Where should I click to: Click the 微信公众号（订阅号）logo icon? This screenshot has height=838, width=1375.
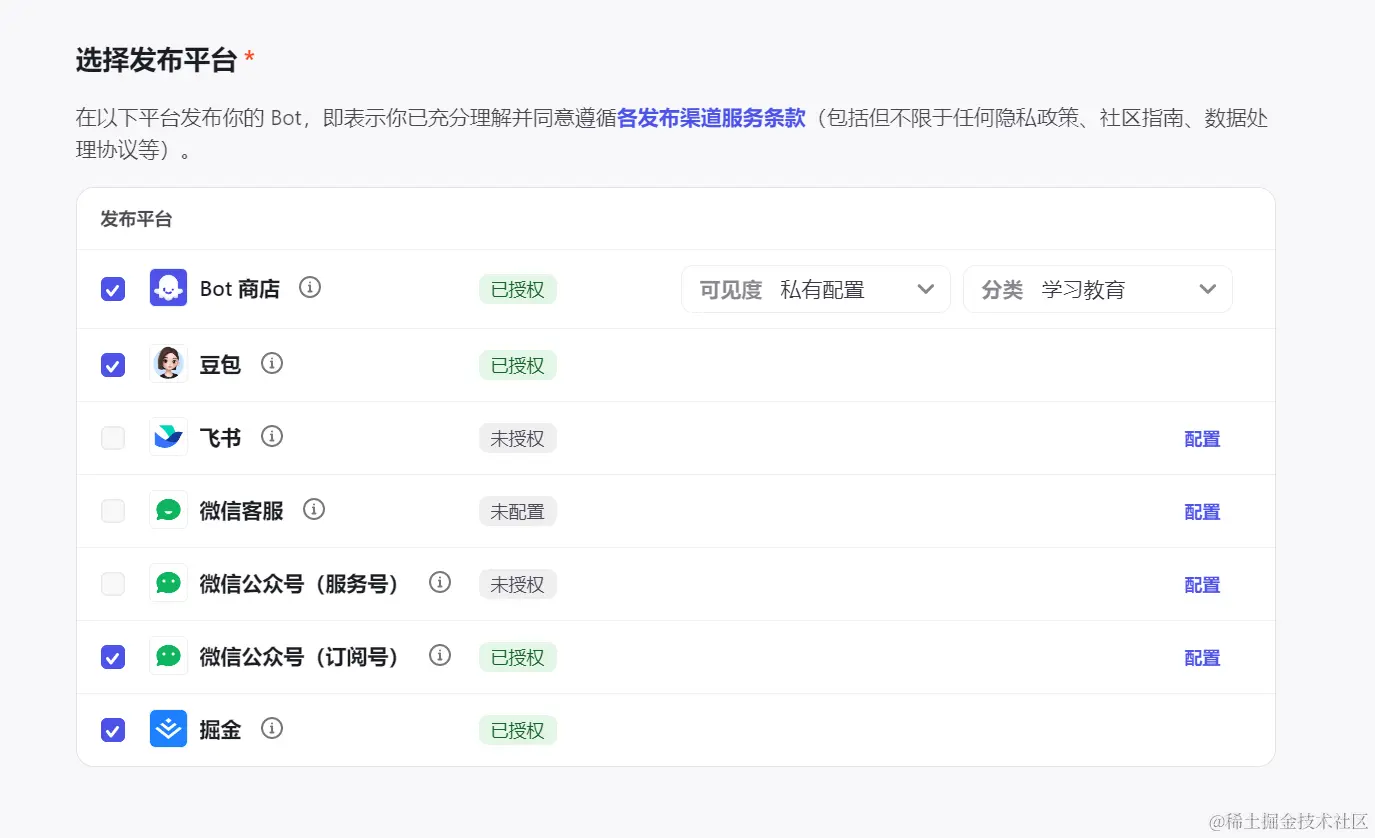click(x=168, y=656)
